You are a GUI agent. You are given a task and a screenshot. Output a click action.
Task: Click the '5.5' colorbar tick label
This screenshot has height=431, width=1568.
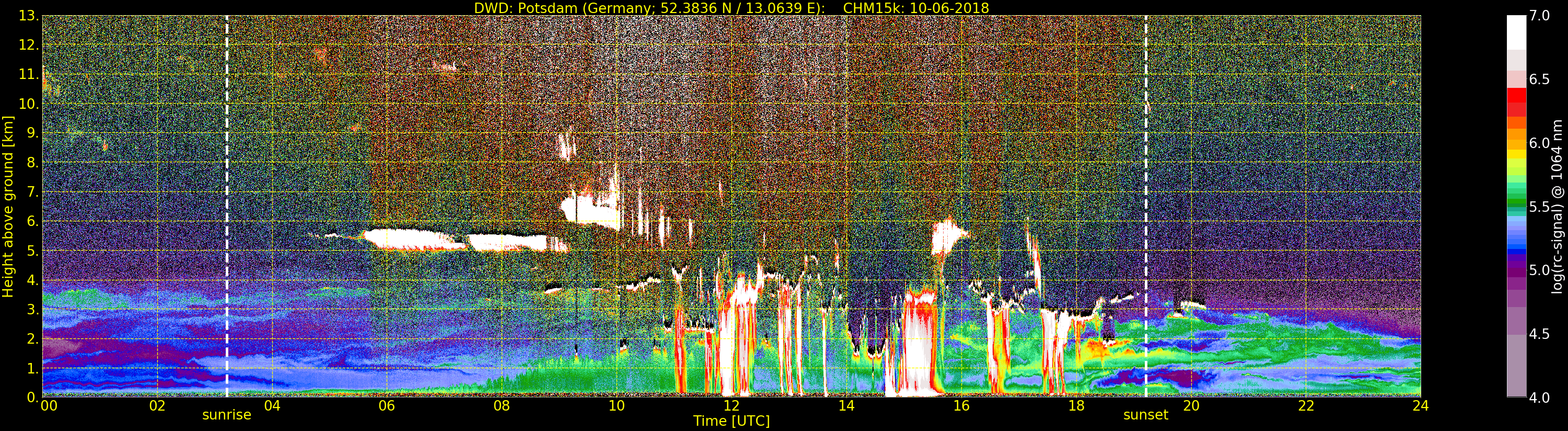point(1539,207)
